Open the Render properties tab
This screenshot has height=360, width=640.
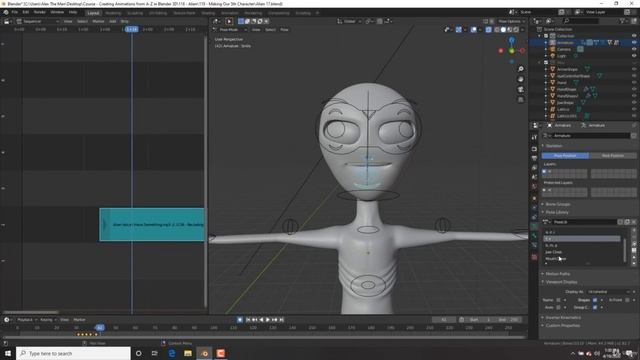534,149
